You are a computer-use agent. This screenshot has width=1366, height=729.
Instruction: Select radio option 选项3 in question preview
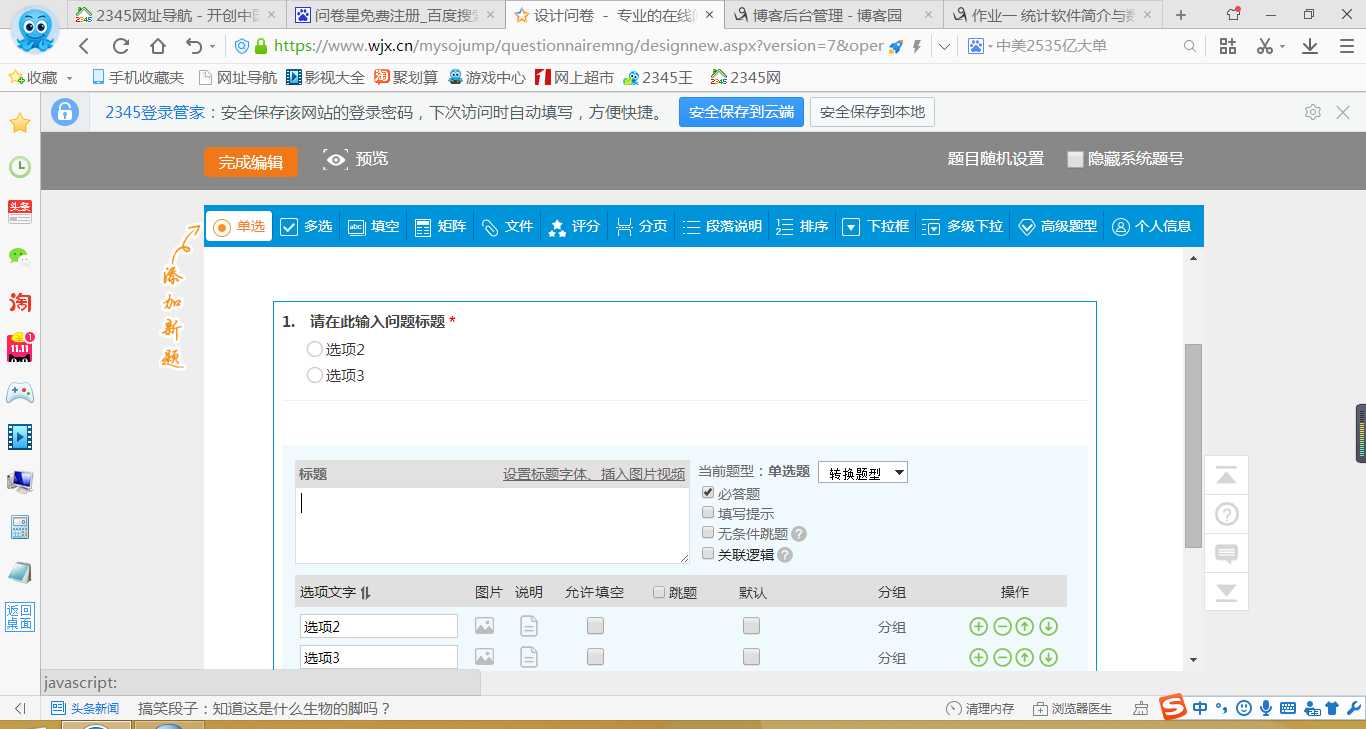315,375
